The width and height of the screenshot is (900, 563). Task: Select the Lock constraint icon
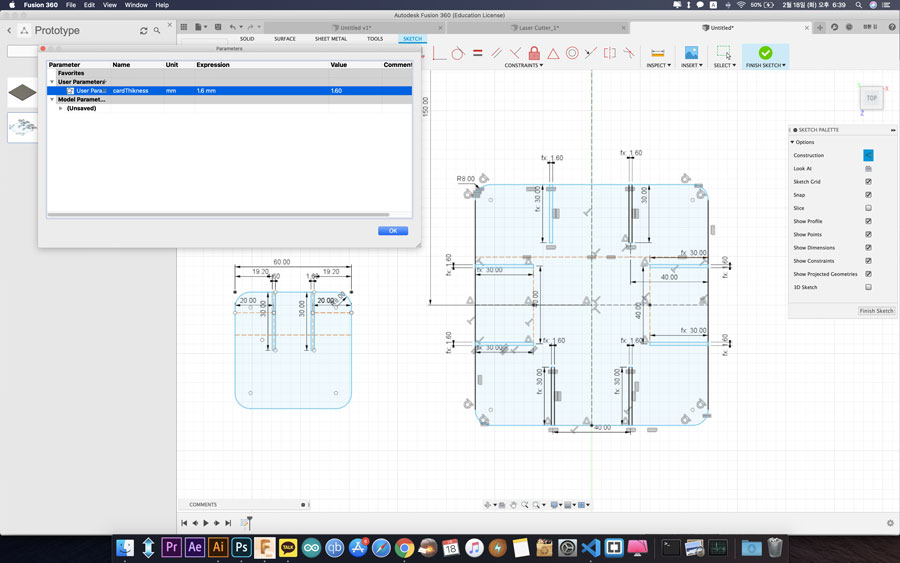[534, 53]
